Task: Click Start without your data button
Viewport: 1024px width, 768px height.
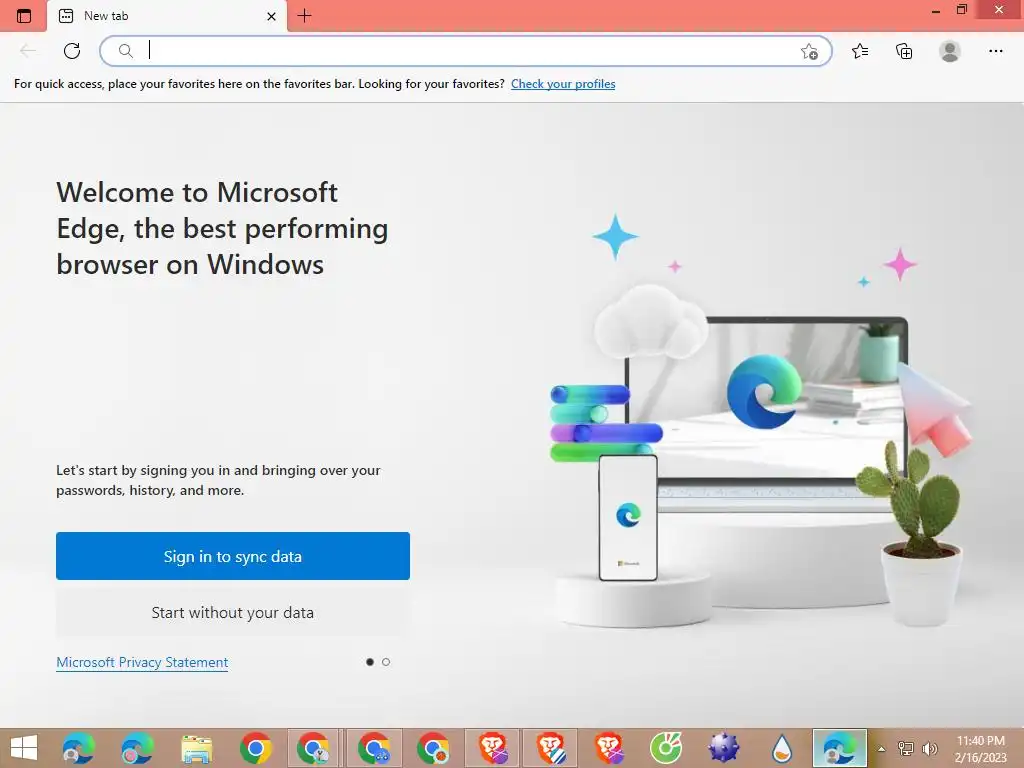Action: 232,612
